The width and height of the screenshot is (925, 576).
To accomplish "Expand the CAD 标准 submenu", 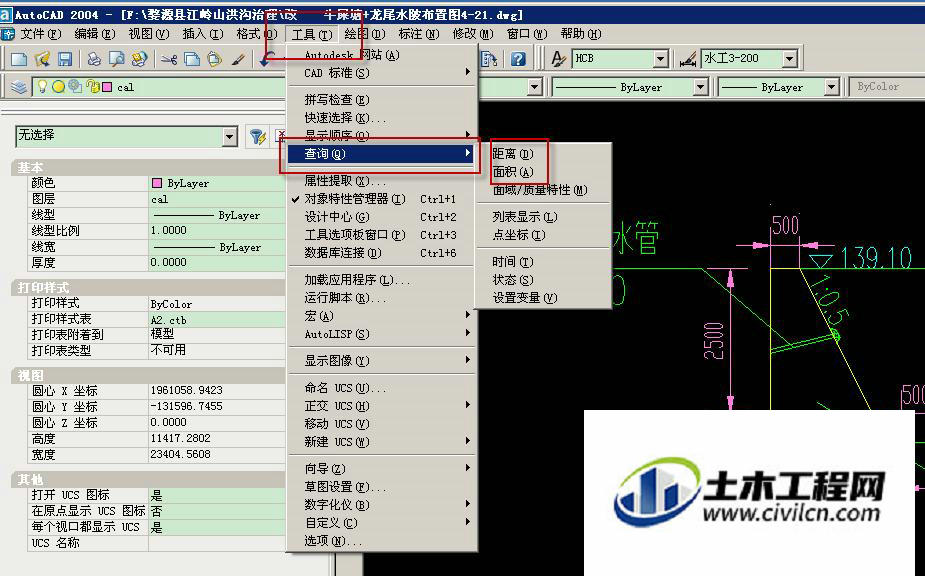I will [382, 73].
